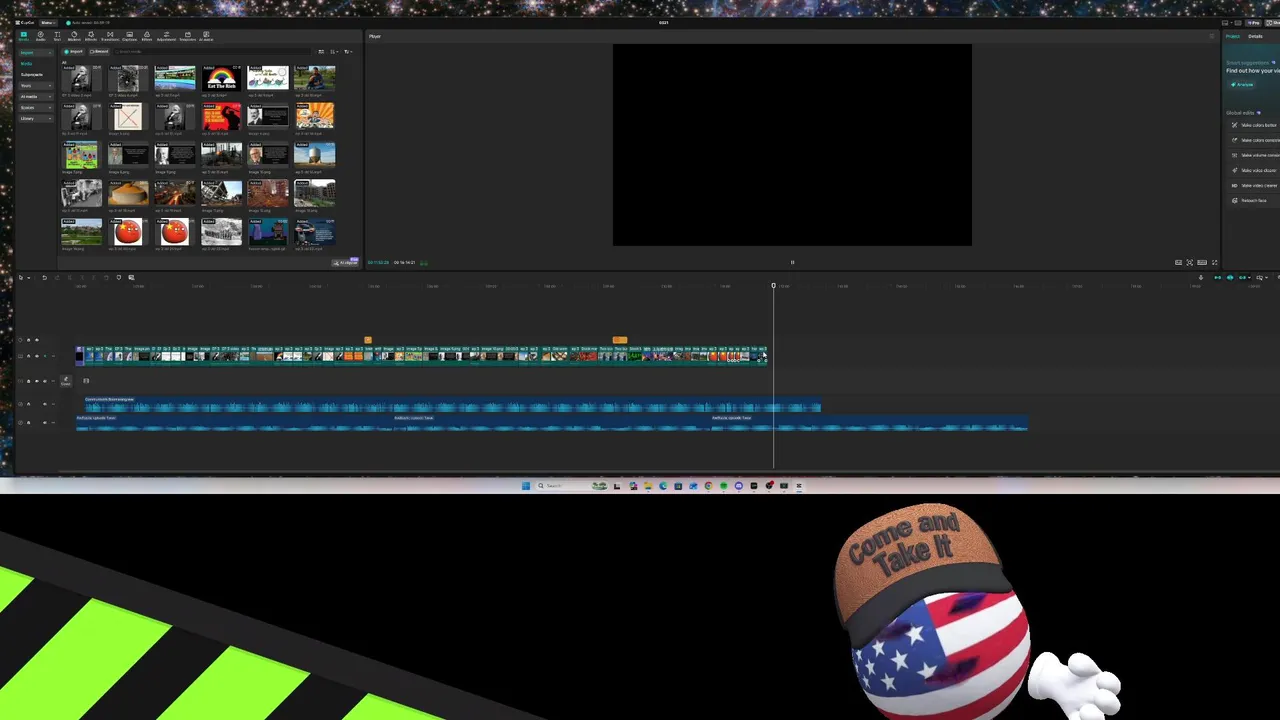Toggle auto snapping in timeline toolbar
This screenshot has width=1280, height=720.
[1230, 277]
